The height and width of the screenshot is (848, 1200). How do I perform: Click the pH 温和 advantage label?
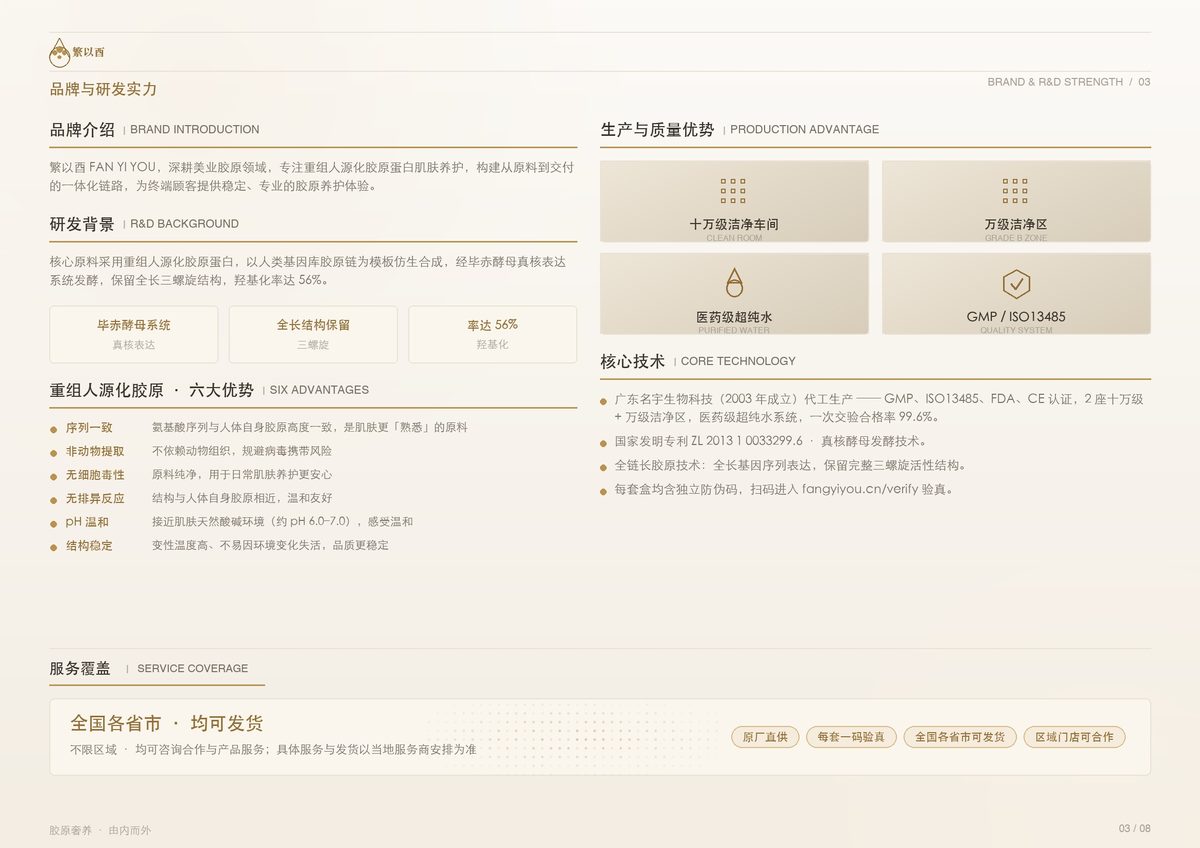click(87, 522)
